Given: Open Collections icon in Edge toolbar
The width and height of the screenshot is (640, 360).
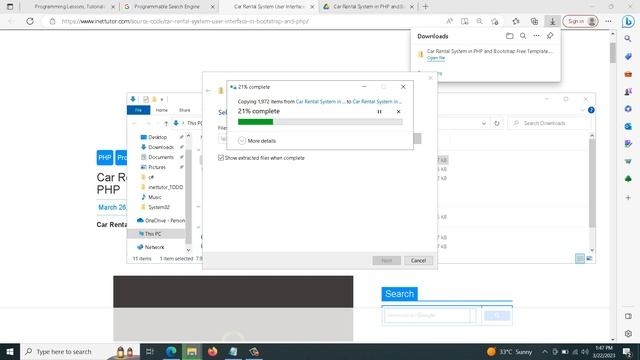Looking at the screenshot, I should coord(534,21).
